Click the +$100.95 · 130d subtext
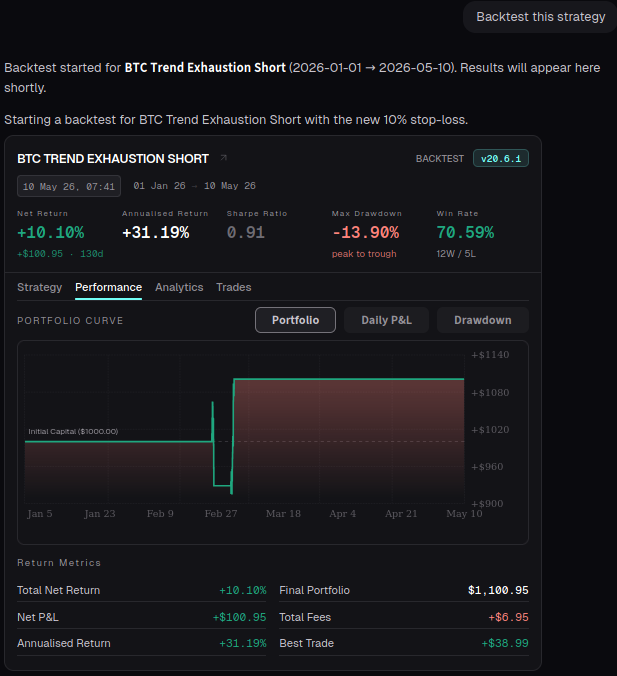 [60, 254]
